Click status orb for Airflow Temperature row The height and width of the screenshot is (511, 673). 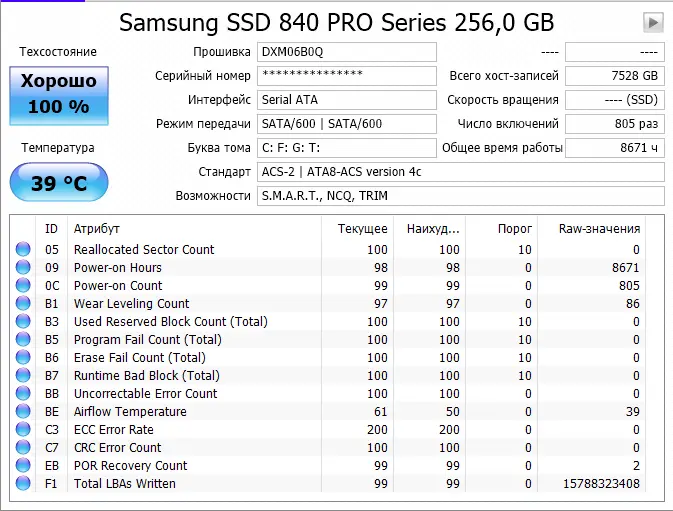tap(23, 412)
